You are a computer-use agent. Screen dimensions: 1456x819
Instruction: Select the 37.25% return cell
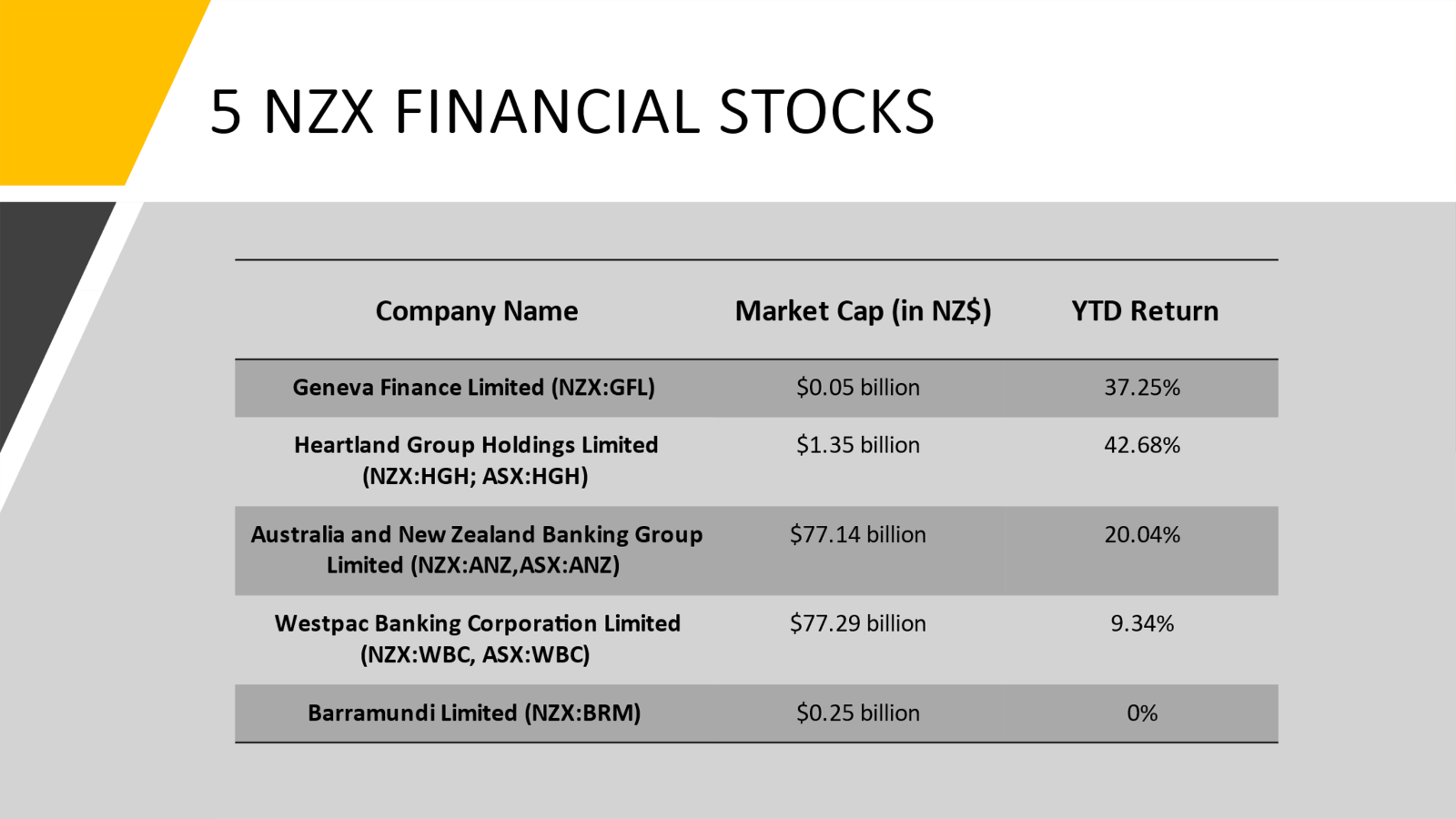pyautogui.click(x=1142, y=388)
